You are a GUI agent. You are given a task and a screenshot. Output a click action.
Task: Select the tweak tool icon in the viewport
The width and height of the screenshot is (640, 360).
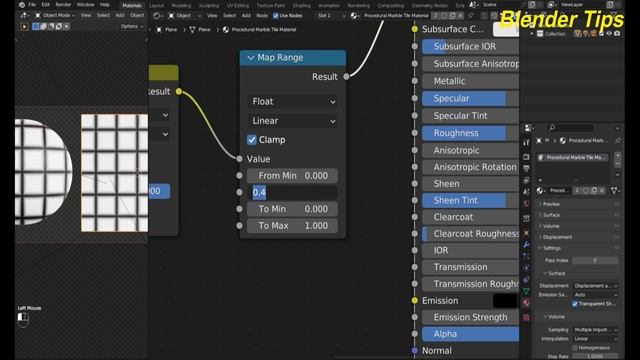point(24,27)
